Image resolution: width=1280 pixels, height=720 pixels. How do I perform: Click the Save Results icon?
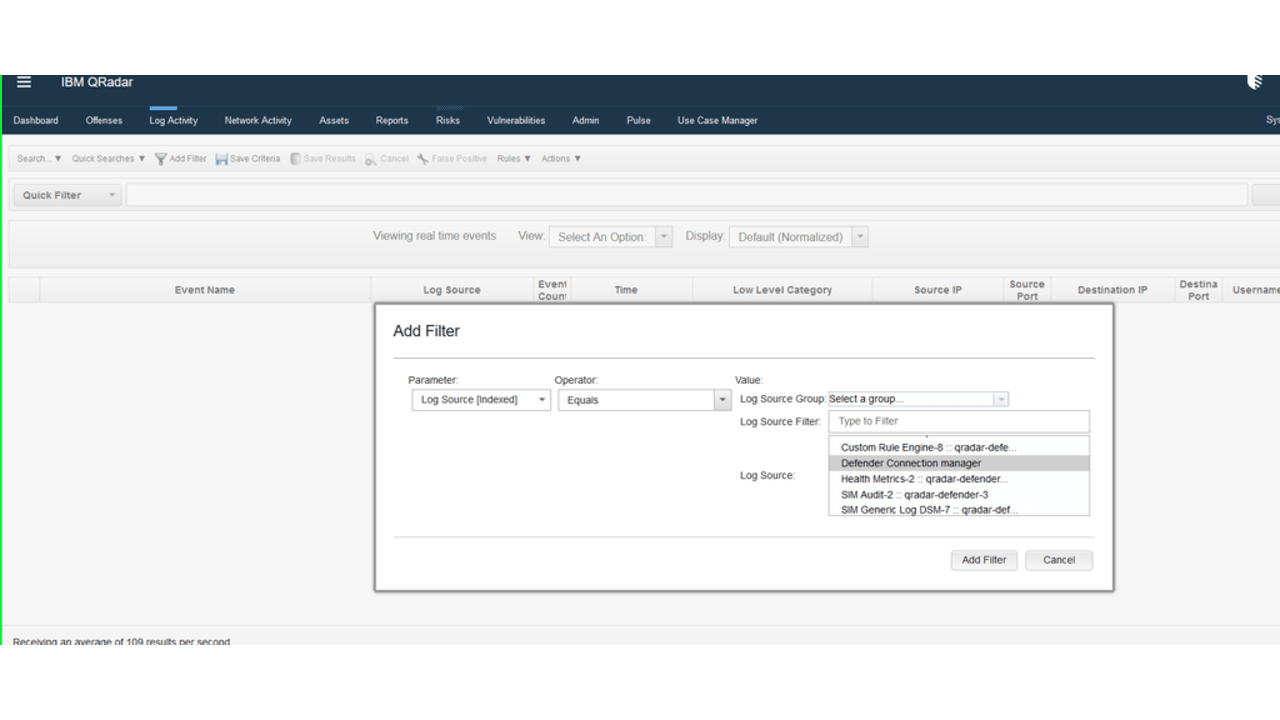click(296, 158)
